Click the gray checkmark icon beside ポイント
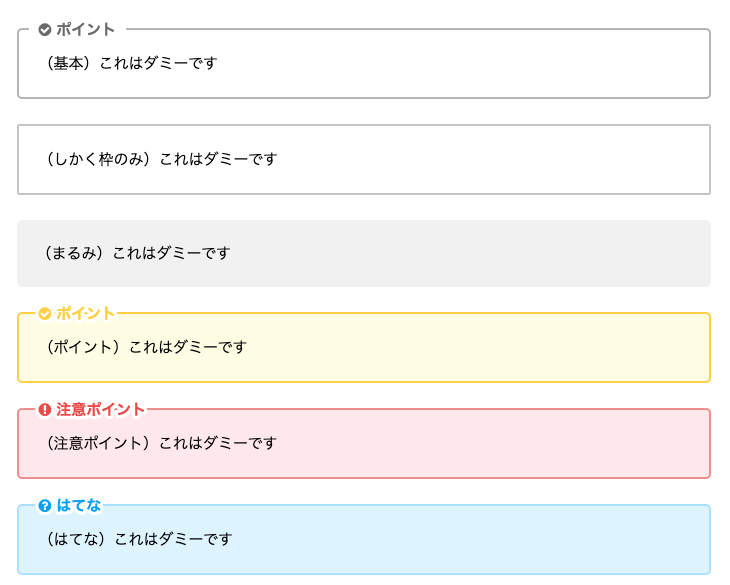The width and height of the screenshot is (730, 585). pos(45,30)
